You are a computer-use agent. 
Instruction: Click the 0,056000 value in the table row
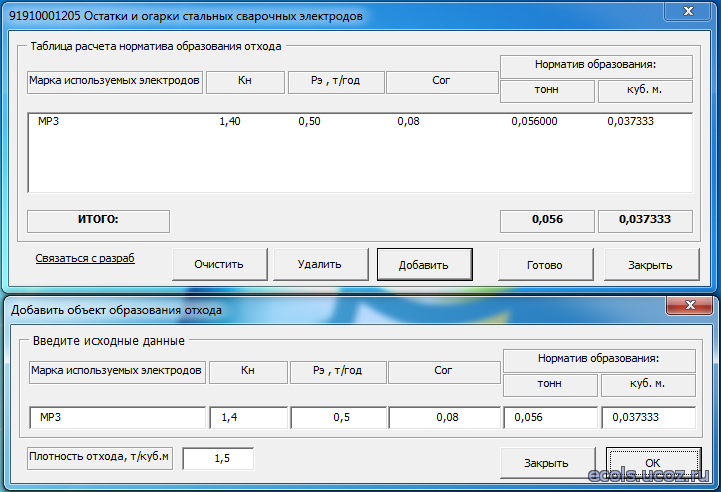[534, 121]
